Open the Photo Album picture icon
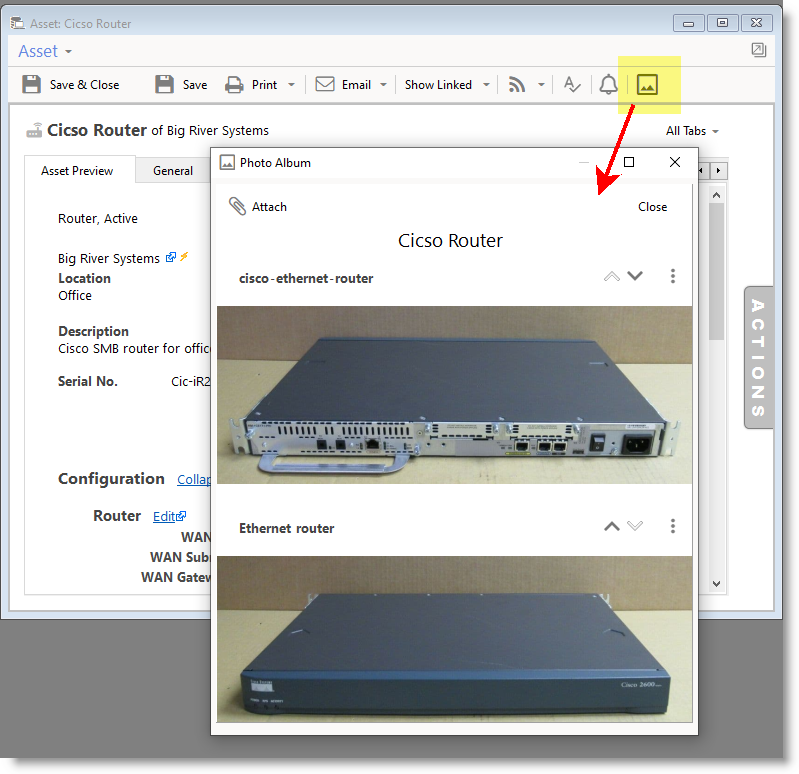The height and width of the screenshot is (774, 799). click(648, 85)
